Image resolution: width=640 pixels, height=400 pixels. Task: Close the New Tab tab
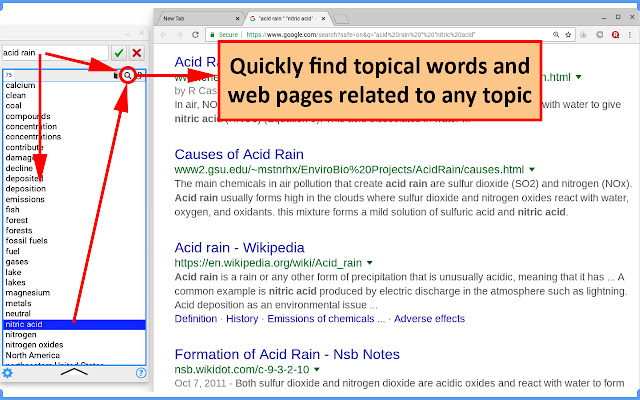(238, 19)
